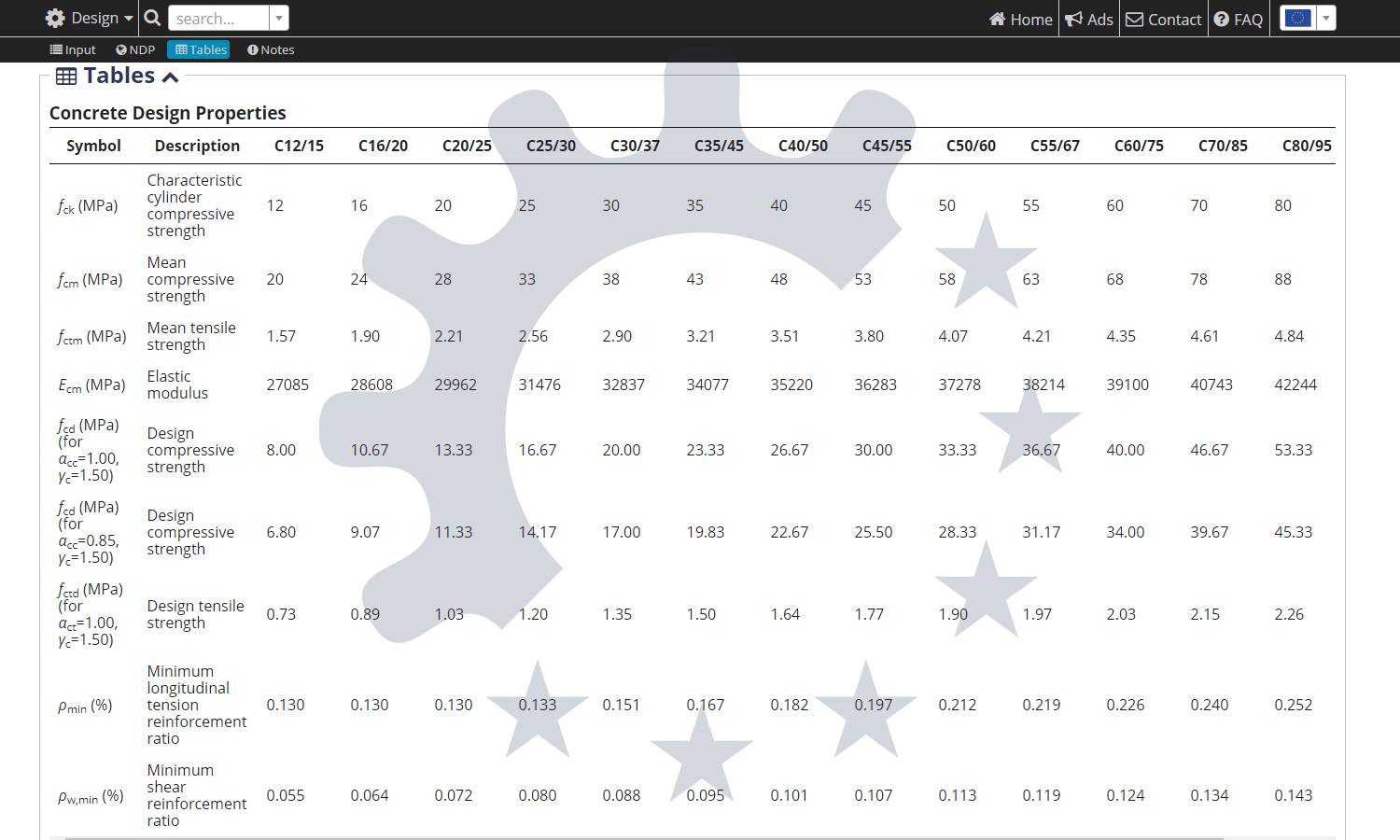This screenshot has width=1400, height=840.
Task: Click the tensile strength value 4.84
Action: [1289, 336]
